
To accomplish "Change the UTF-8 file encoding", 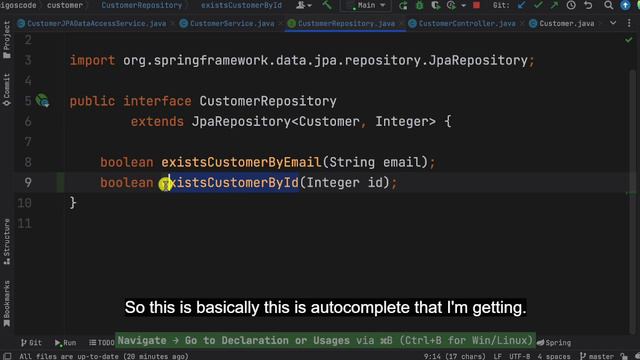I will 519,356.
